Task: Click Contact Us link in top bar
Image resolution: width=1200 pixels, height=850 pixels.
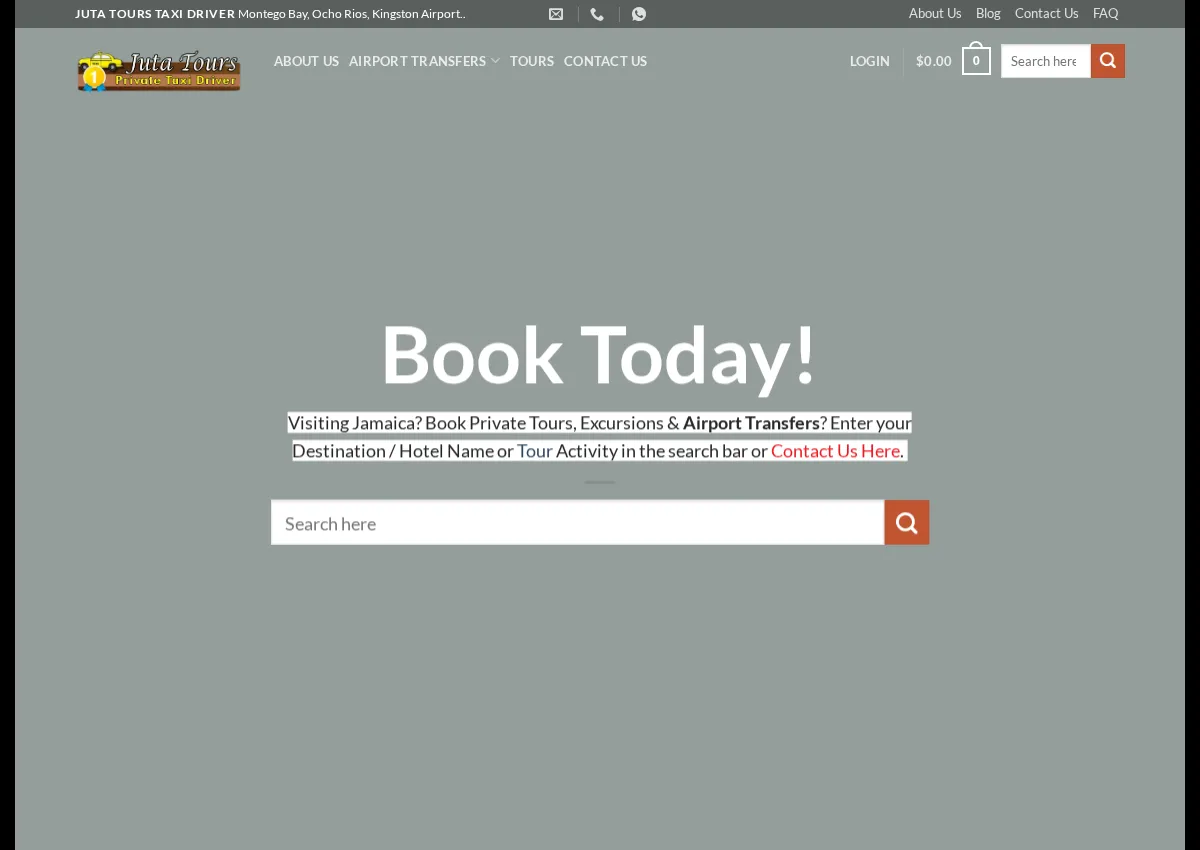Action: point(1046,13)
